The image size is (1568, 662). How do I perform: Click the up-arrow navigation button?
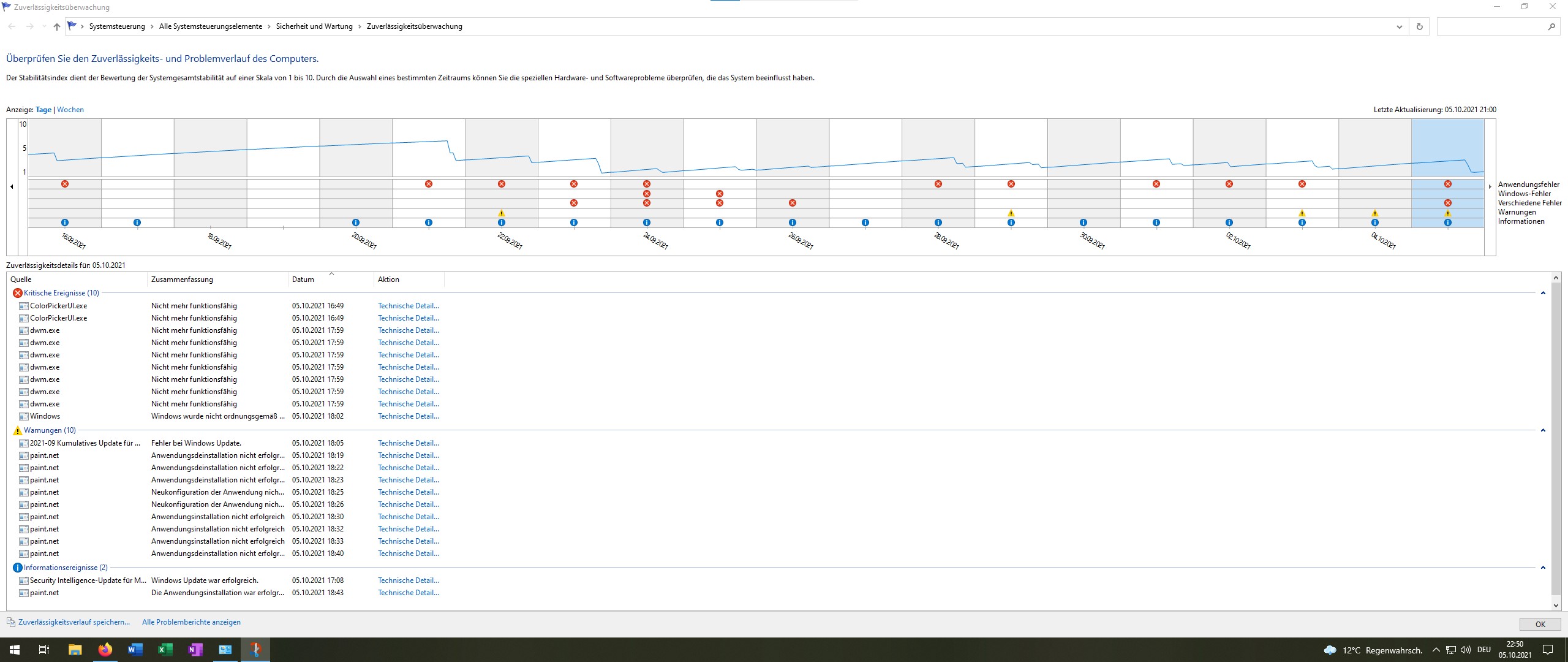coord(56,26)
